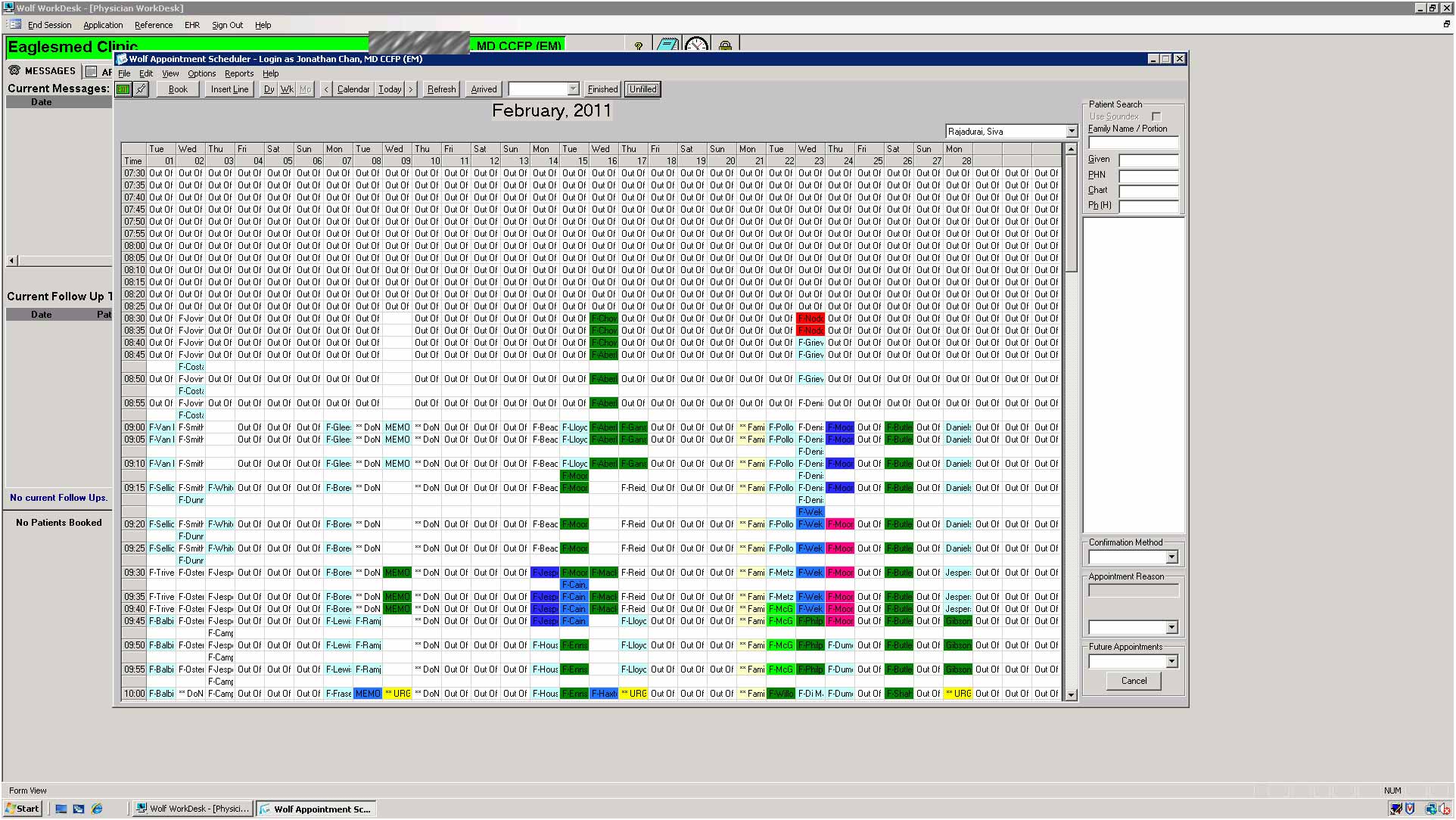Click the clock icon in WorkDesk header

click(696, 45)
